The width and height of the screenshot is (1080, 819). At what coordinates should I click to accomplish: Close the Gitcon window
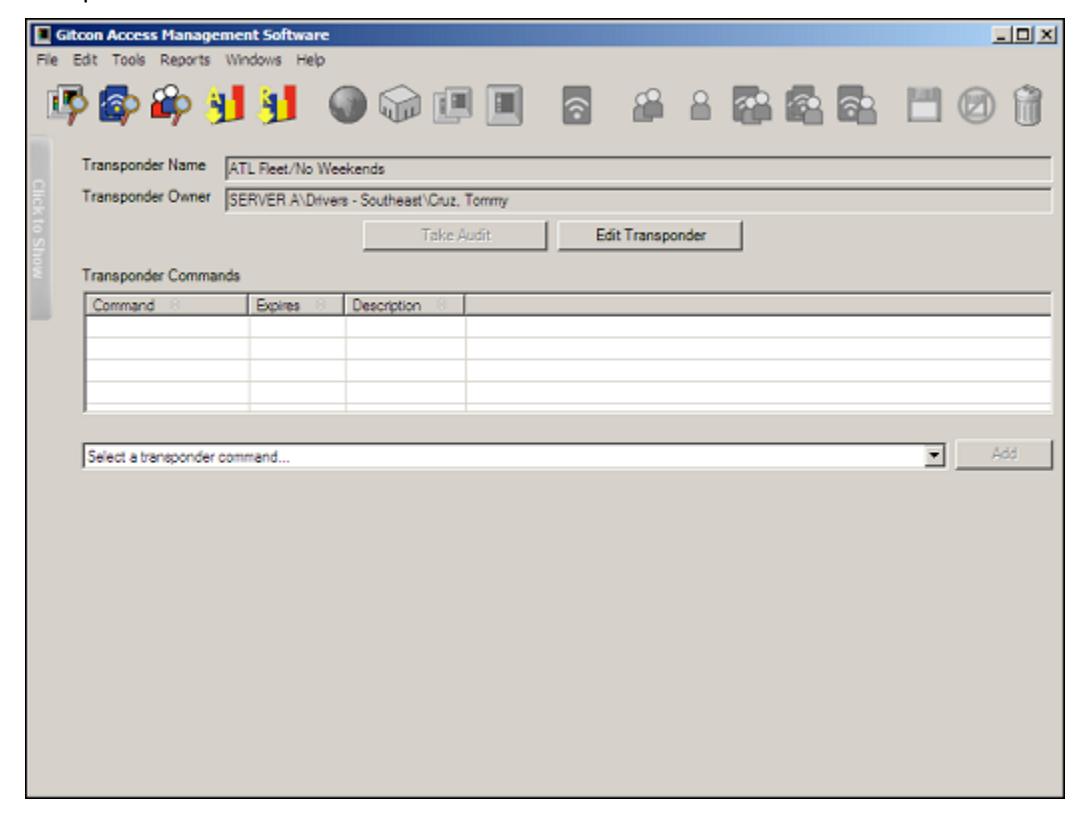pos(1047,34)
